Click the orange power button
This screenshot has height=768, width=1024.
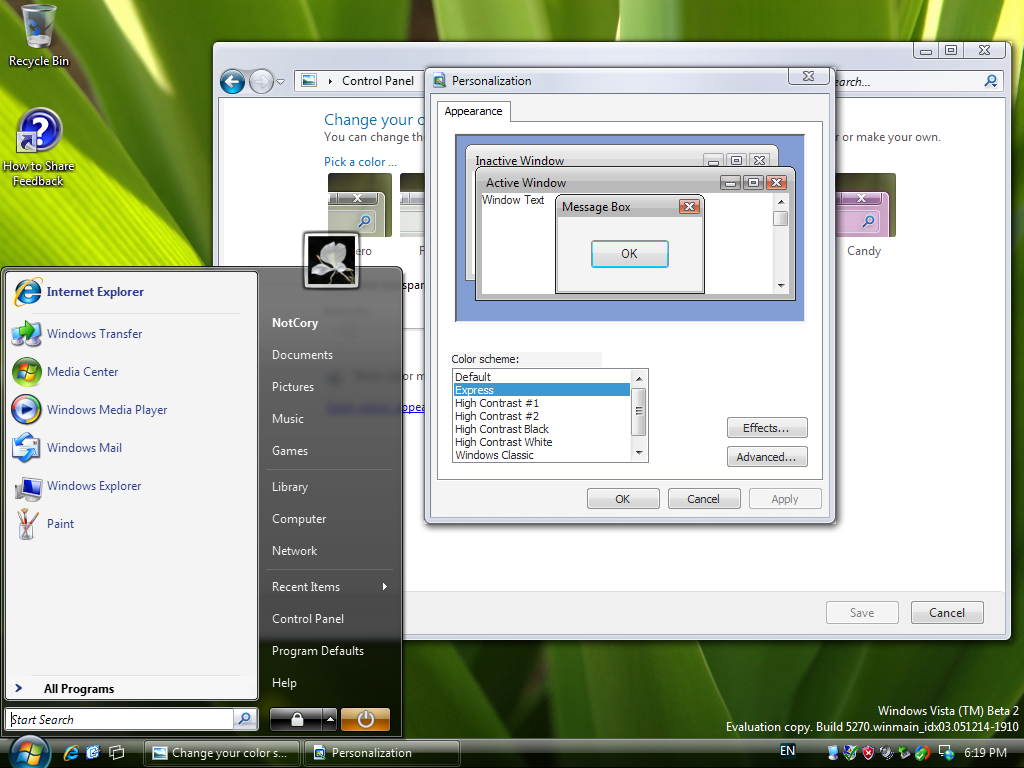click(365, 719)
